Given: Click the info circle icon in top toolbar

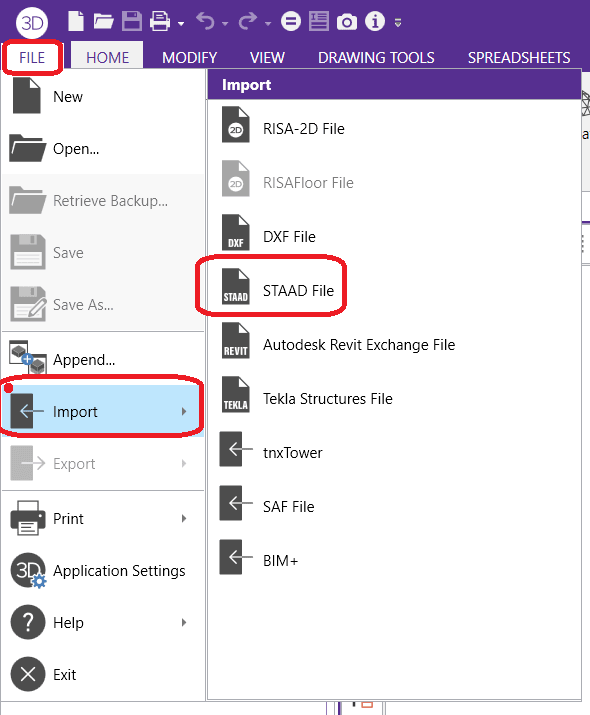Looking at the screenshot, I should click(x=375, y=21).
